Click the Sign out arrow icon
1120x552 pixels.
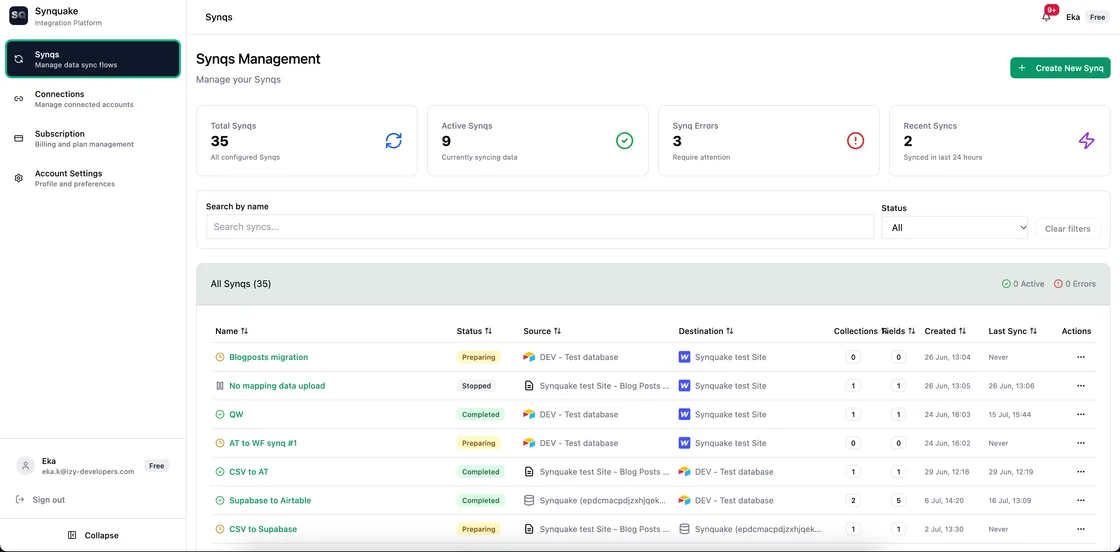click(20, 500)
